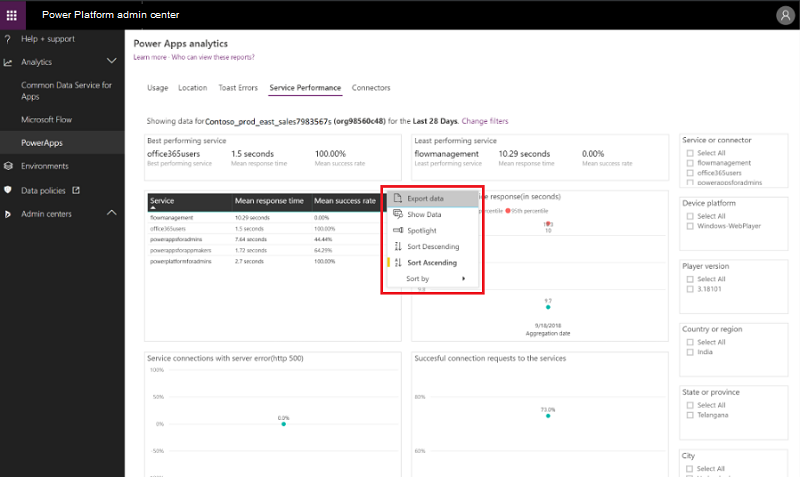Check the flowmanagement service checkbox

point(691,163)
